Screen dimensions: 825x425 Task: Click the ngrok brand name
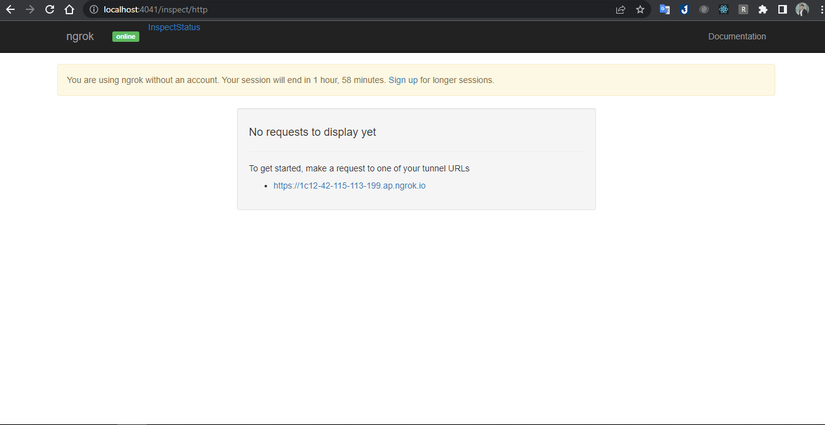point(80,36)
